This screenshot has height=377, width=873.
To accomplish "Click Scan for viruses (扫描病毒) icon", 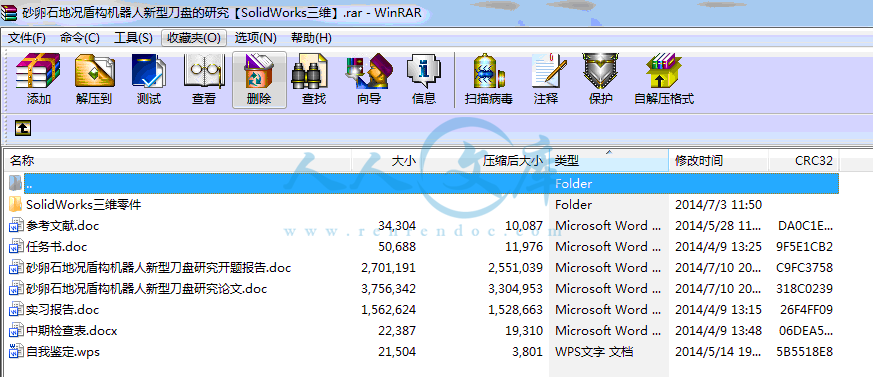I will [x=488, y=71].
